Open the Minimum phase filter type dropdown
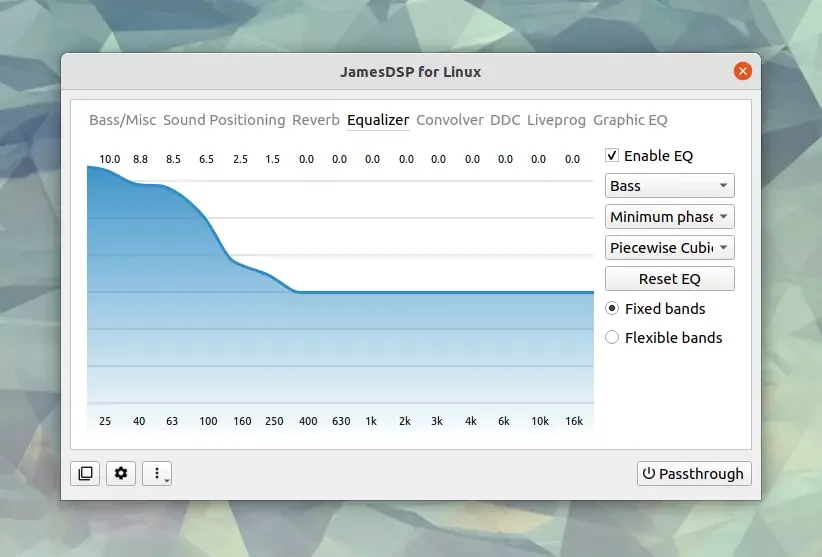 [669, 216]
